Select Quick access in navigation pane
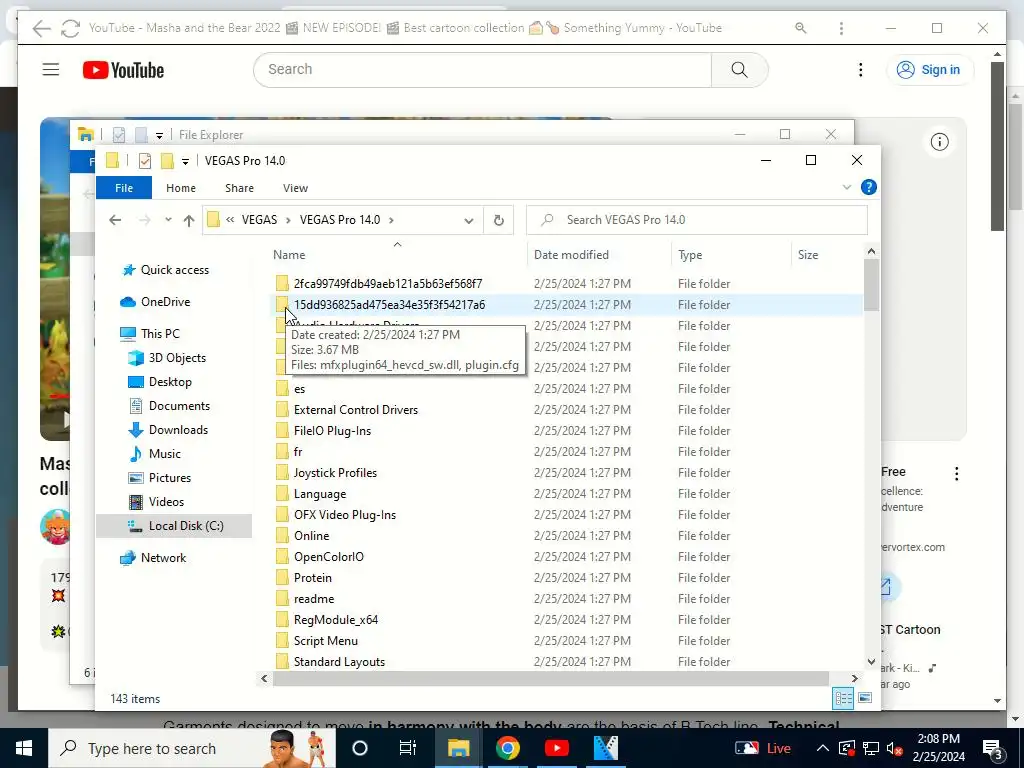This screenshot has height=768, width=1024. pyautogui.click(x=166, y=270)
